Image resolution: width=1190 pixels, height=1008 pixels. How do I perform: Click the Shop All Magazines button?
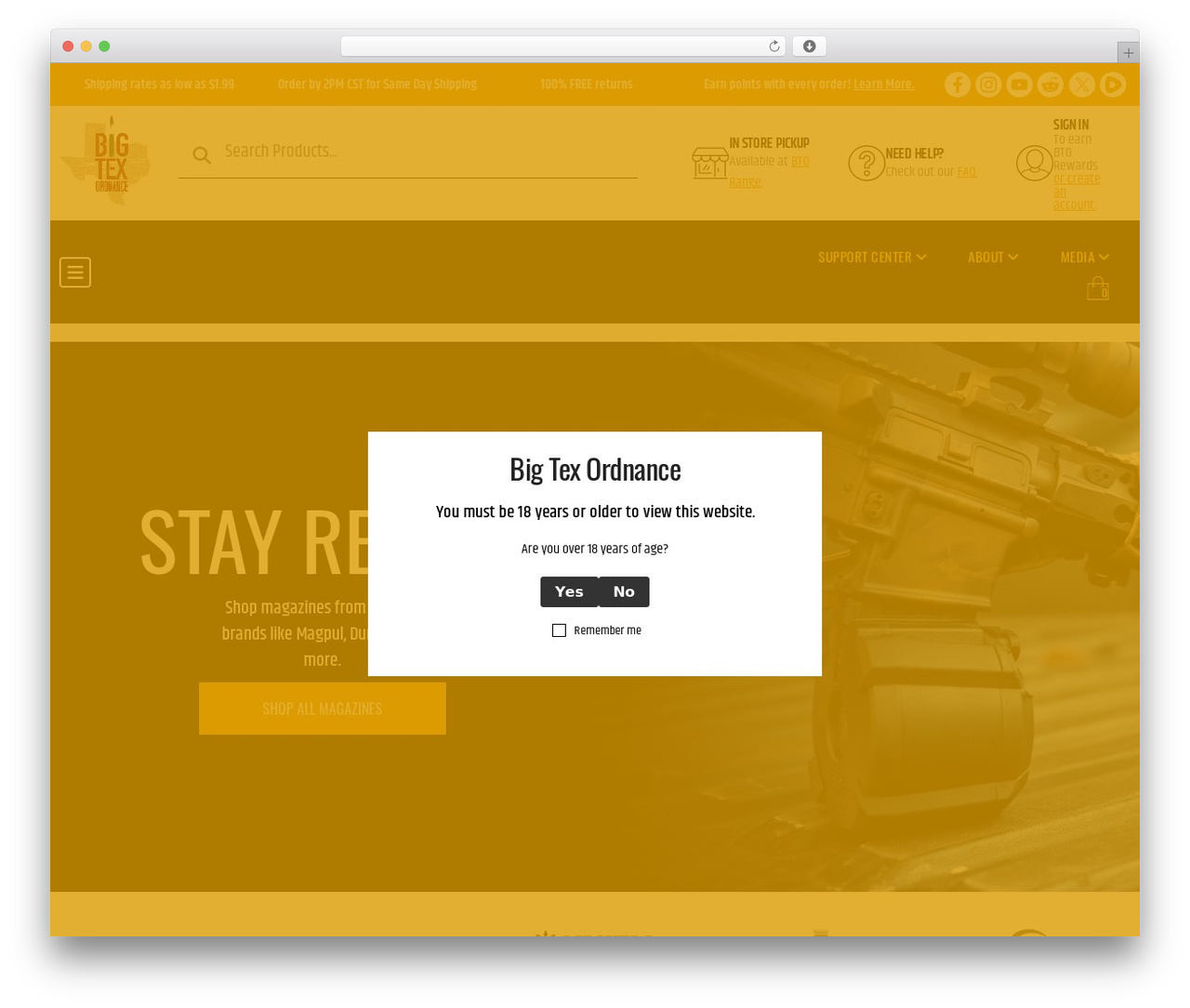(323, 709)
